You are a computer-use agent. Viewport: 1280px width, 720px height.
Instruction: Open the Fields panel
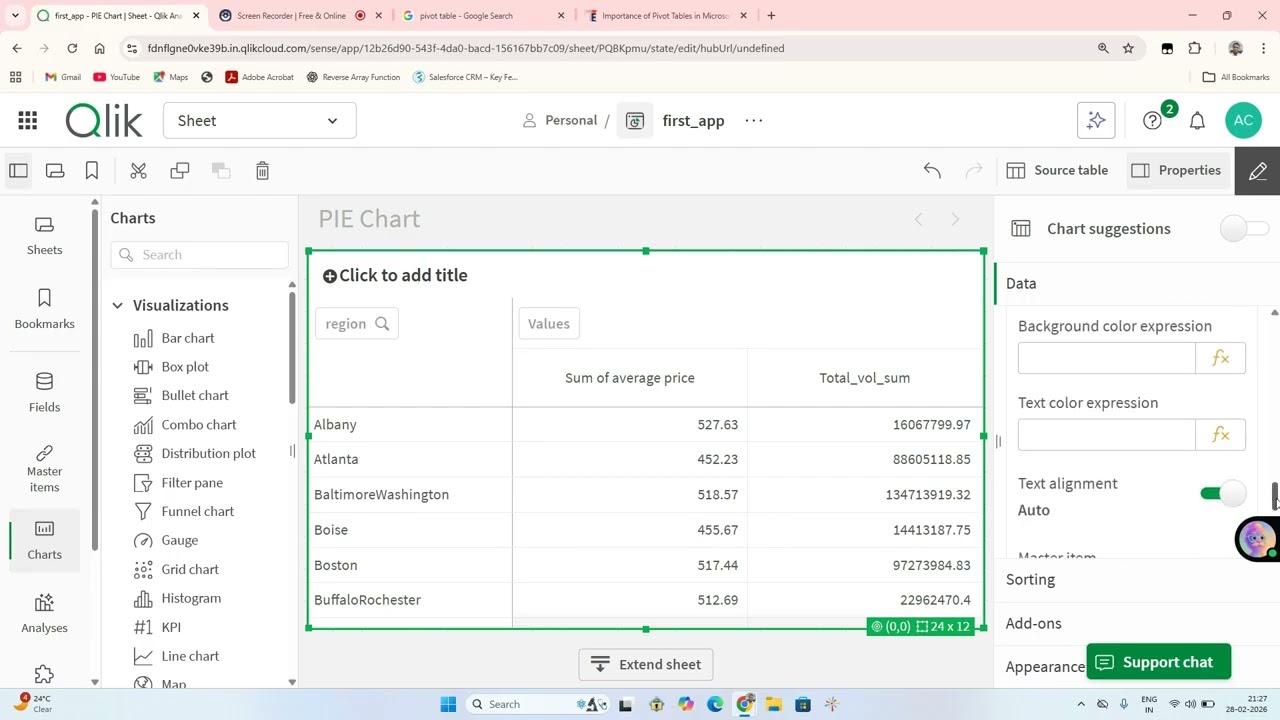pyautogui.click(x=44, y=393)
